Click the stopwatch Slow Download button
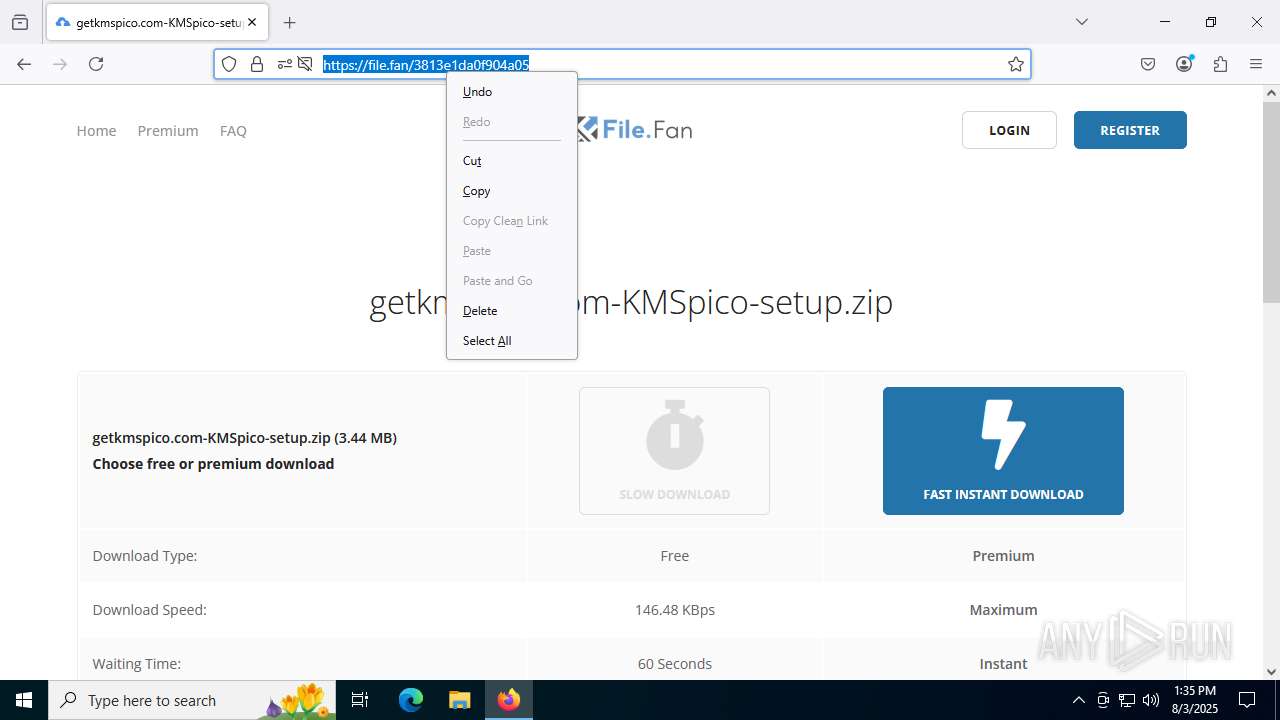This screenshot has width=1280, height=720. coord(674,451)
